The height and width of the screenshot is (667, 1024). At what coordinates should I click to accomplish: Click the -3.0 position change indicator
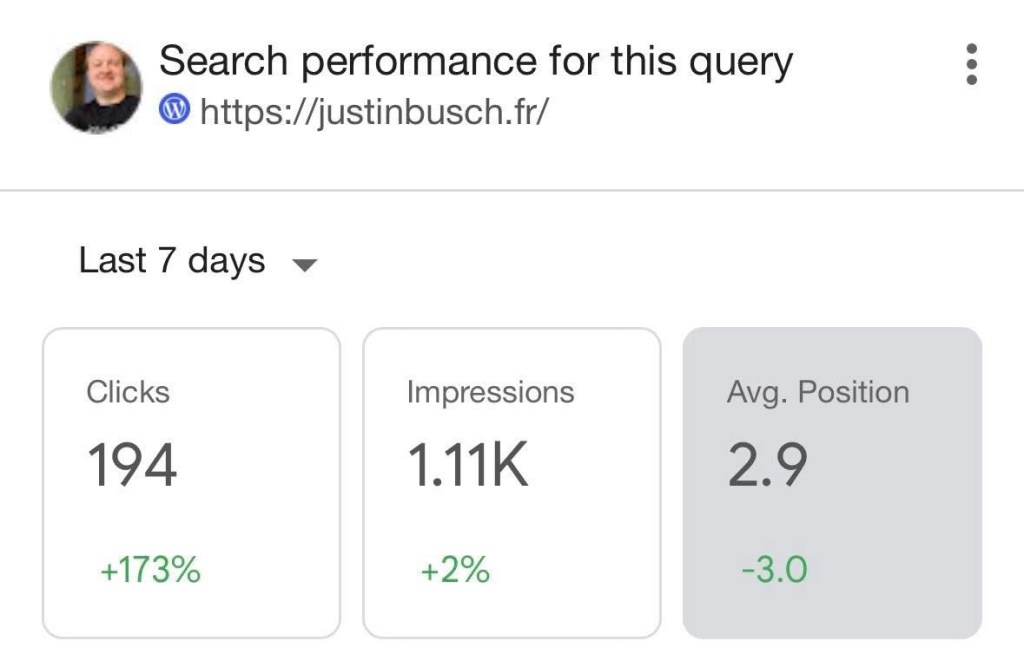click(774, 571)
